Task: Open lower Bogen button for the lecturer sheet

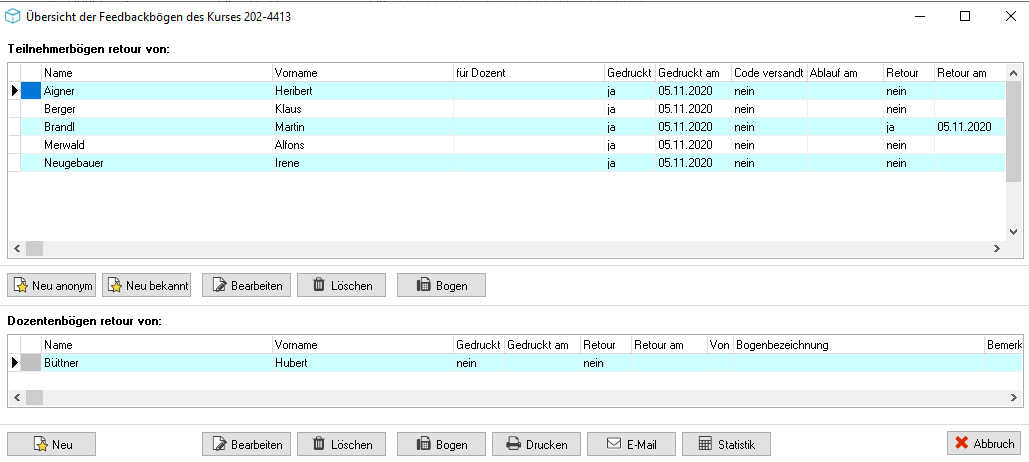Action: [x=442, y=444]
